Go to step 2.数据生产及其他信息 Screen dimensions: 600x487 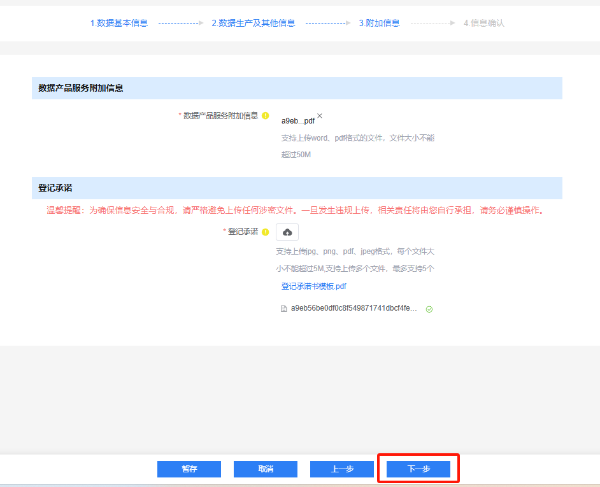click(x=254, y=22)
